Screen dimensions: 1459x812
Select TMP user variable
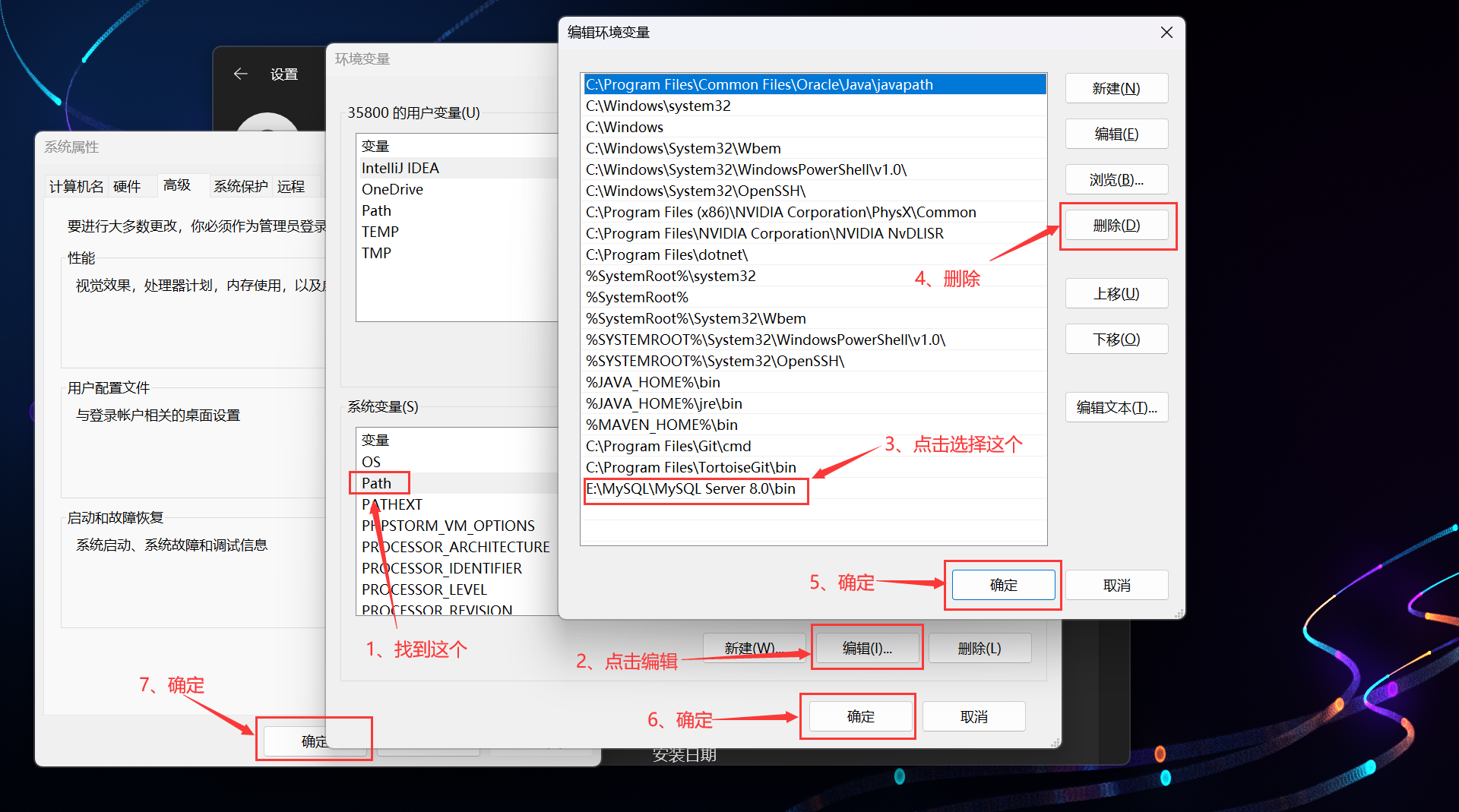457,253
